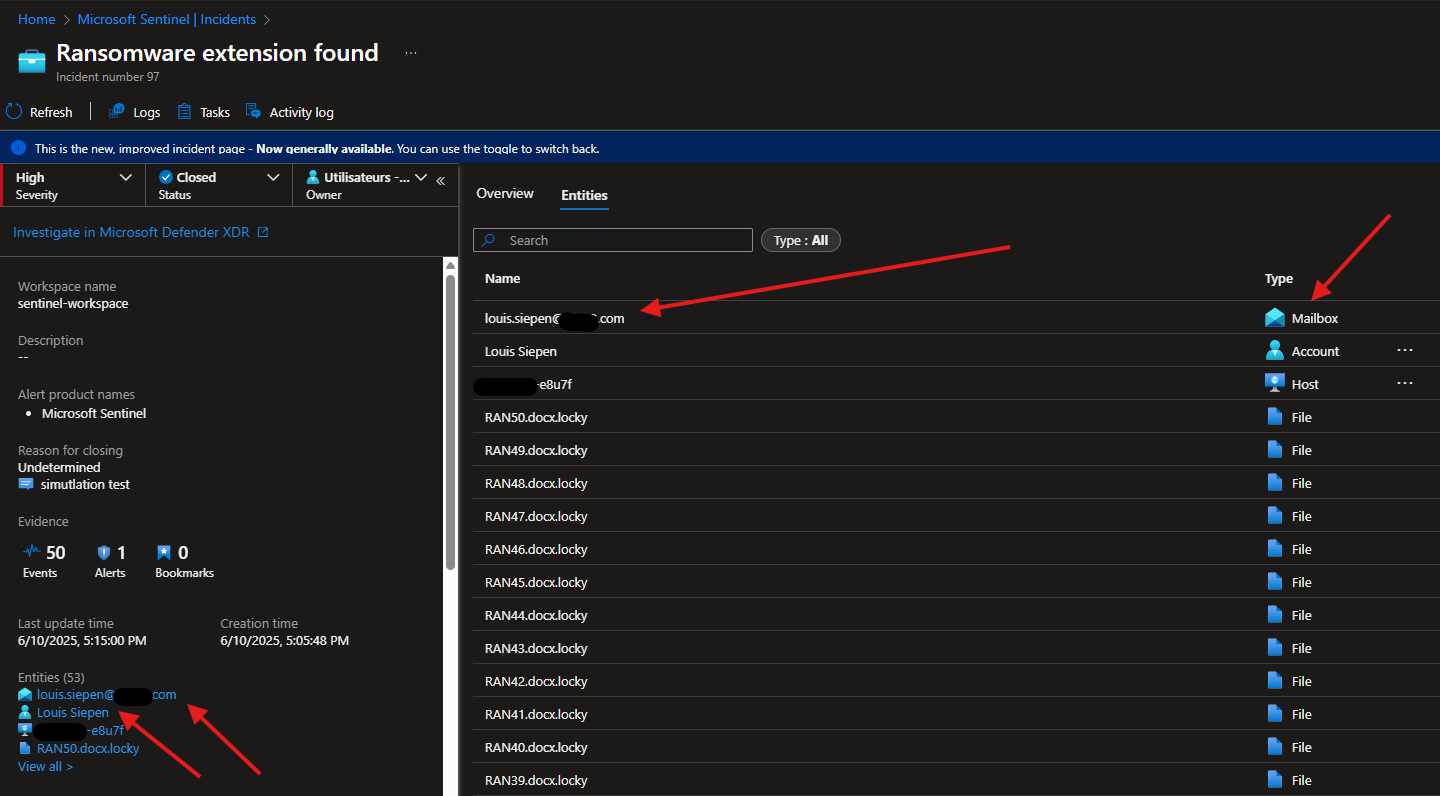
Task: Click the ellipsis next to the incident title
Action: [x=410, y=53]
